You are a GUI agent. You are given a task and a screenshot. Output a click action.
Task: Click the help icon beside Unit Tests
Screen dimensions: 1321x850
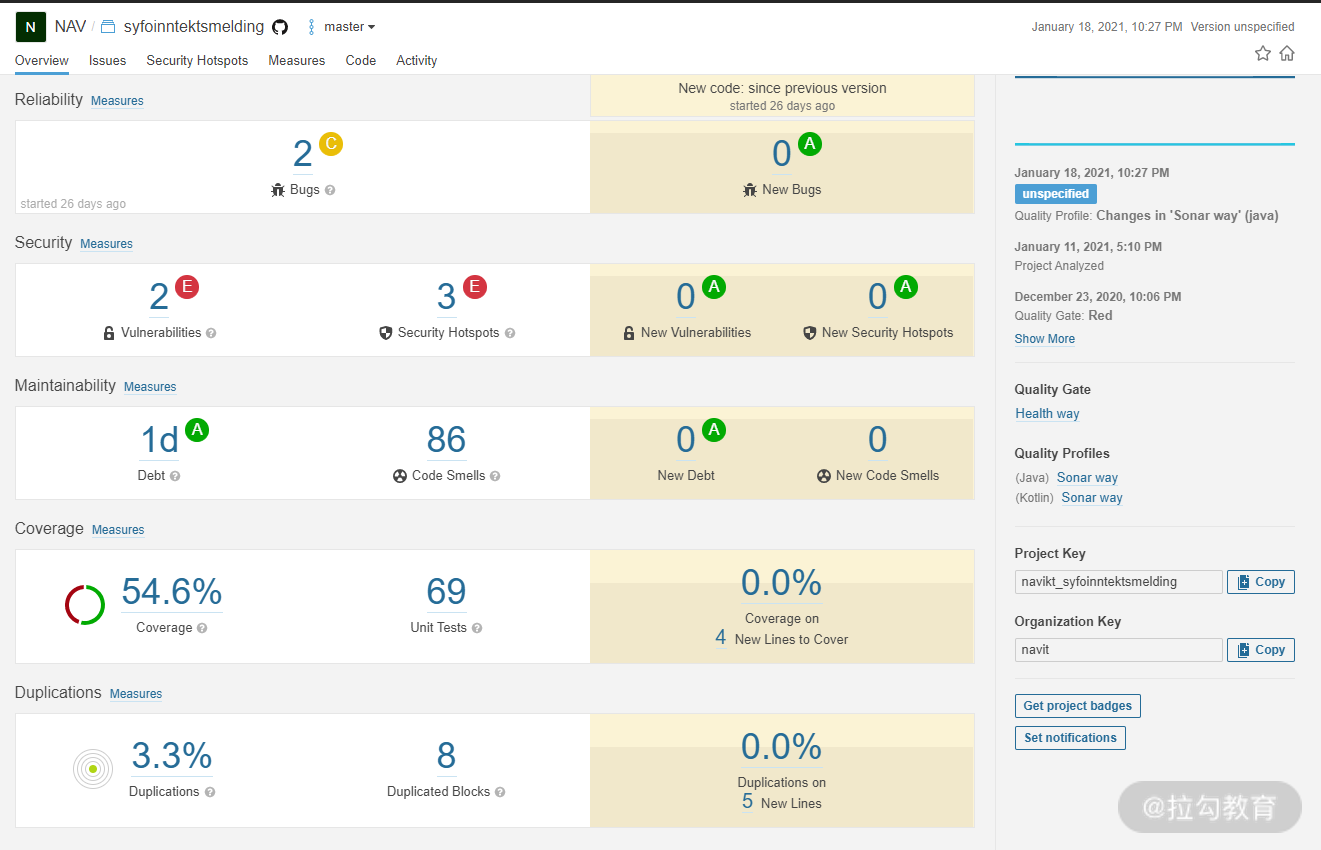point(477,628)
